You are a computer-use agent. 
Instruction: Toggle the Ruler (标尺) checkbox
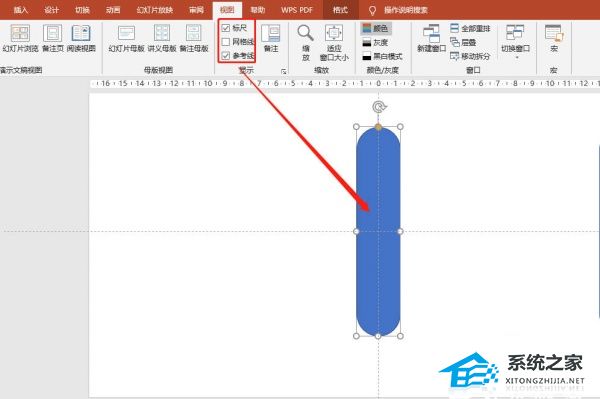pyautogui.click(x=226, y=28)
